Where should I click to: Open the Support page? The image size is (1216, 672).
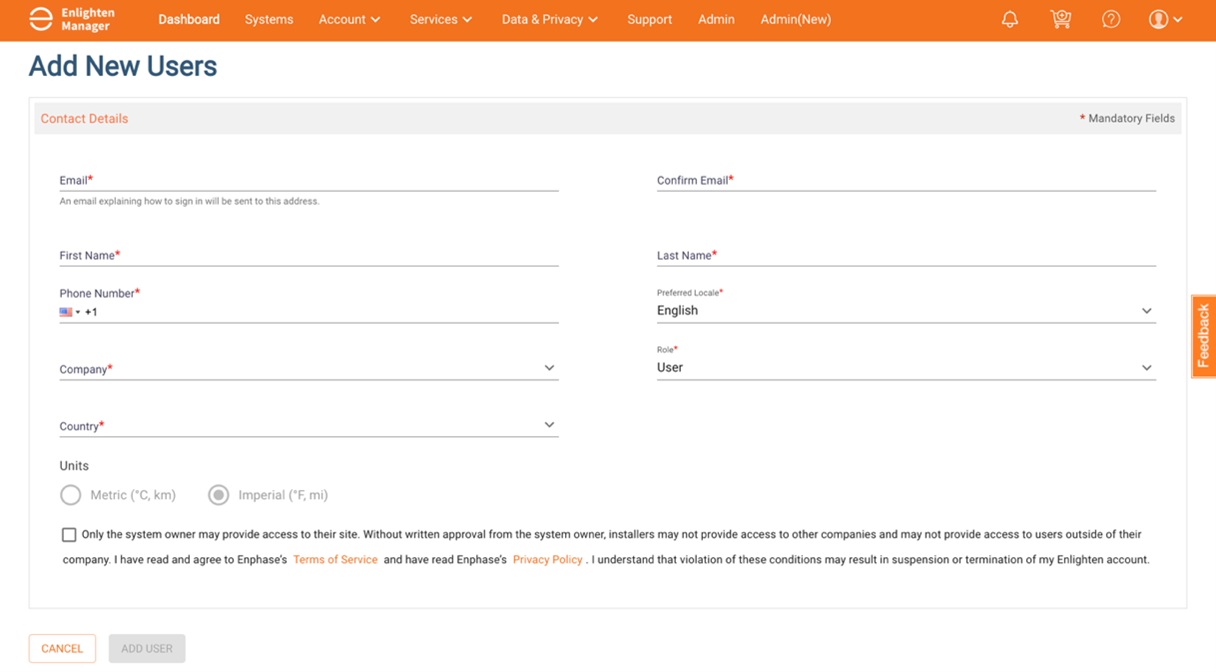(649, 19)
